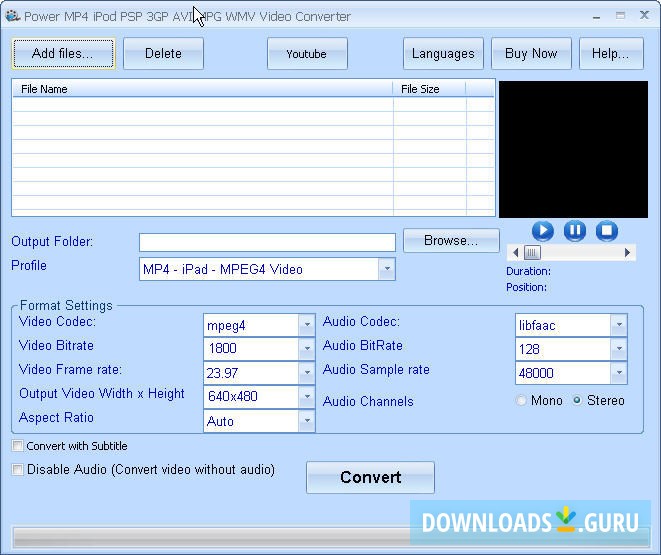Click the Output Folder text field
The image size is (661, 555).
[x=267, y=242]
